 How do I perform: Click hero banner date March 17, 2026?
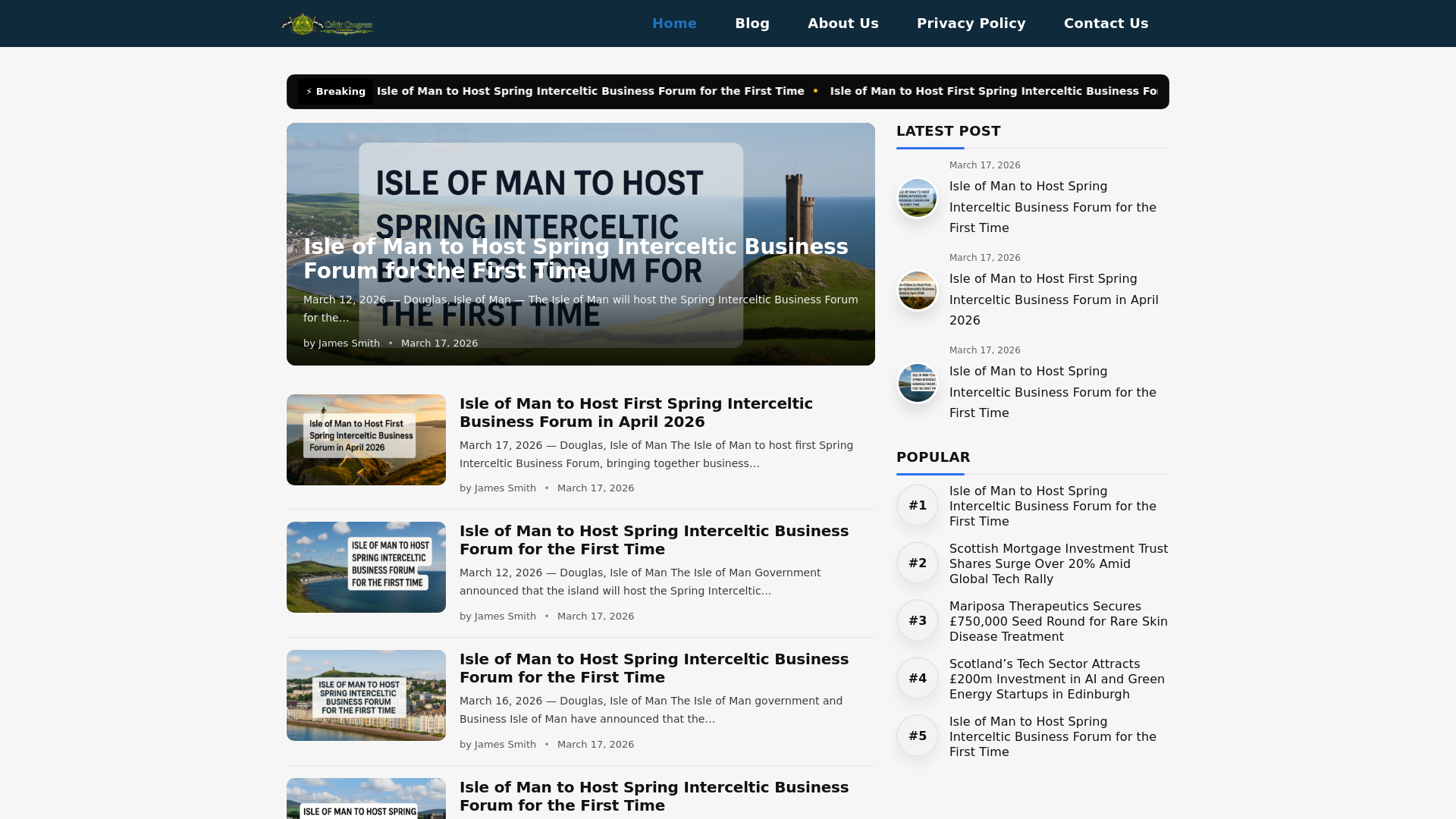439,344
